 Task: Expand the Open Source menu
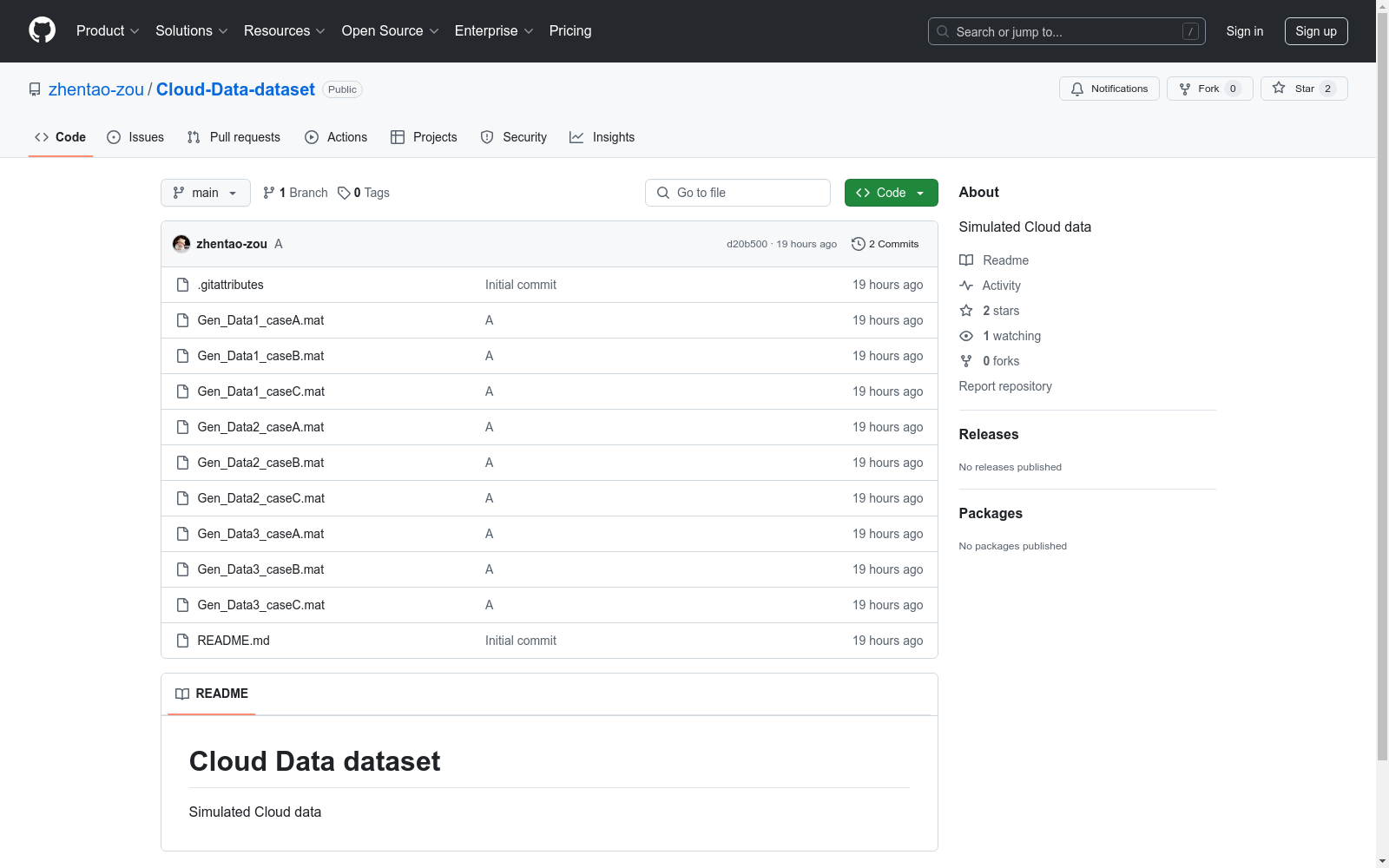click(391, 30)
